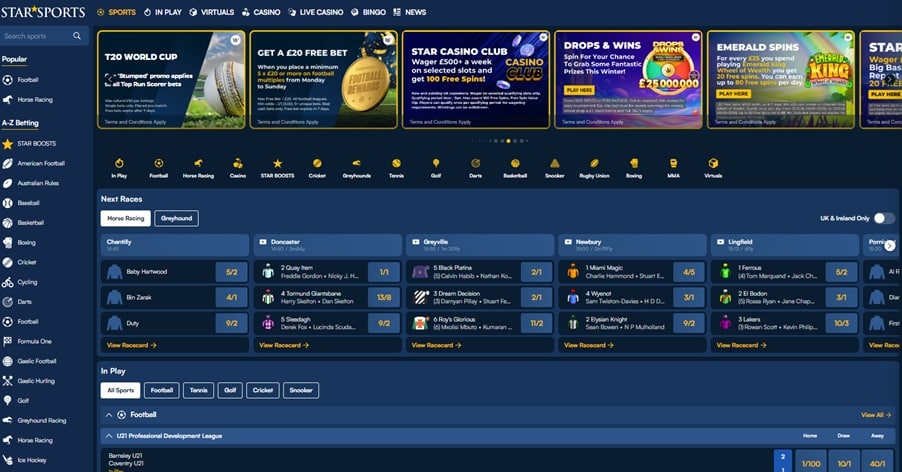
Task: Select Horse Racing next races filter
Action: click(x=125, y=218)
